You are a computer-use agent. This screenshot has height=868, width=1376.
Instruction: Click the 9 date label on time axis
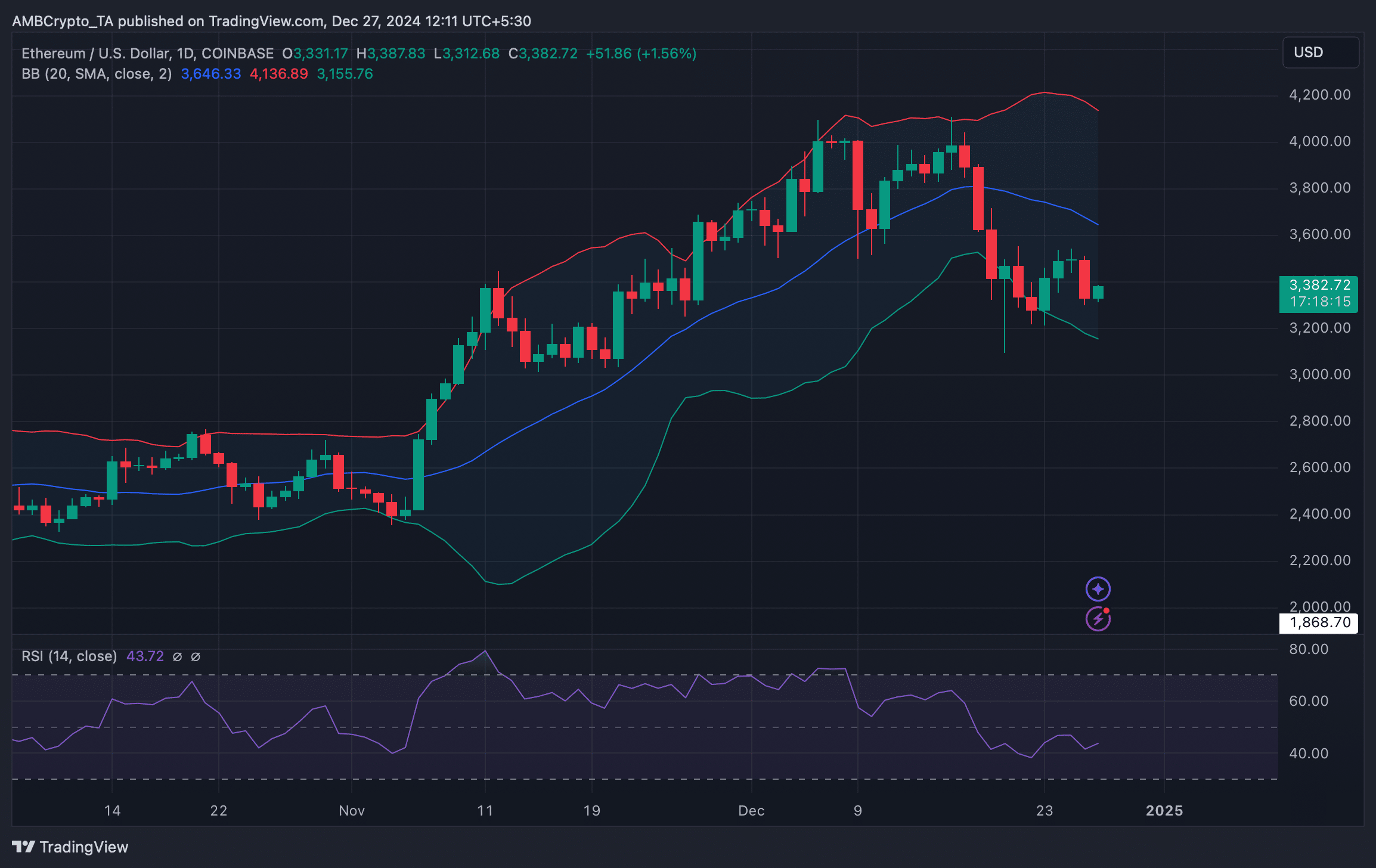[x=858, y=811]
